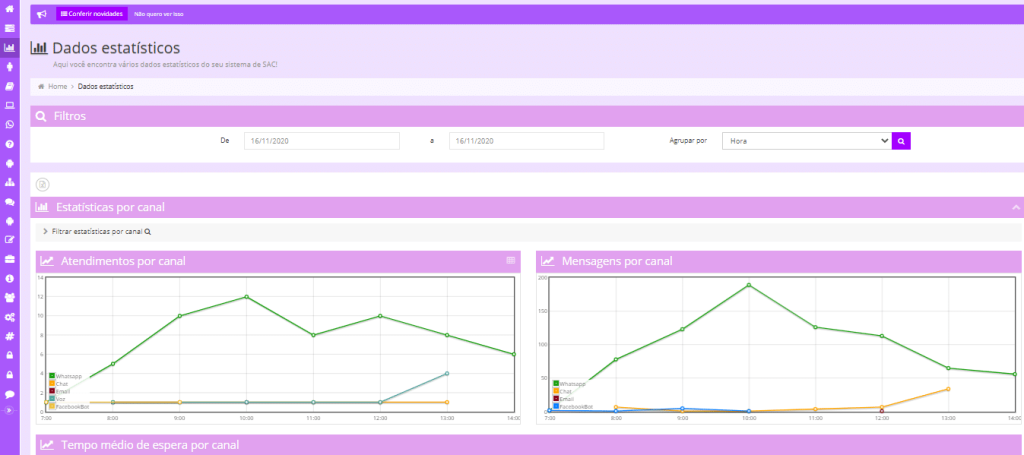This screenshot has width=1024, height=455.
Task: Click the home icon in the sidebar
Action: pyautogui.click(x=9, y=9)
